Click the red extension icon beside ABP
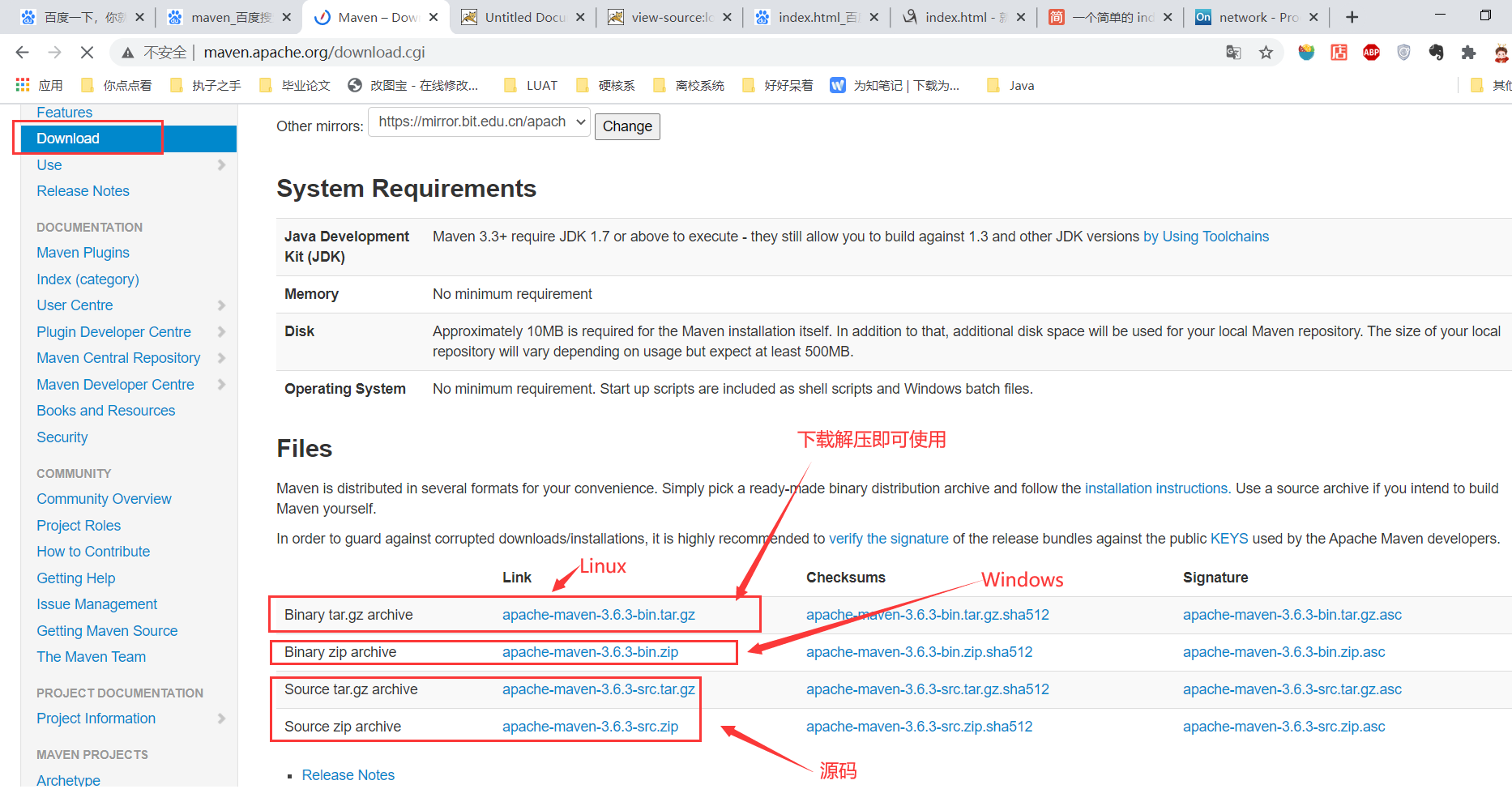The height and width of the screenshot is (789, 1512). tap(1339, 53)
